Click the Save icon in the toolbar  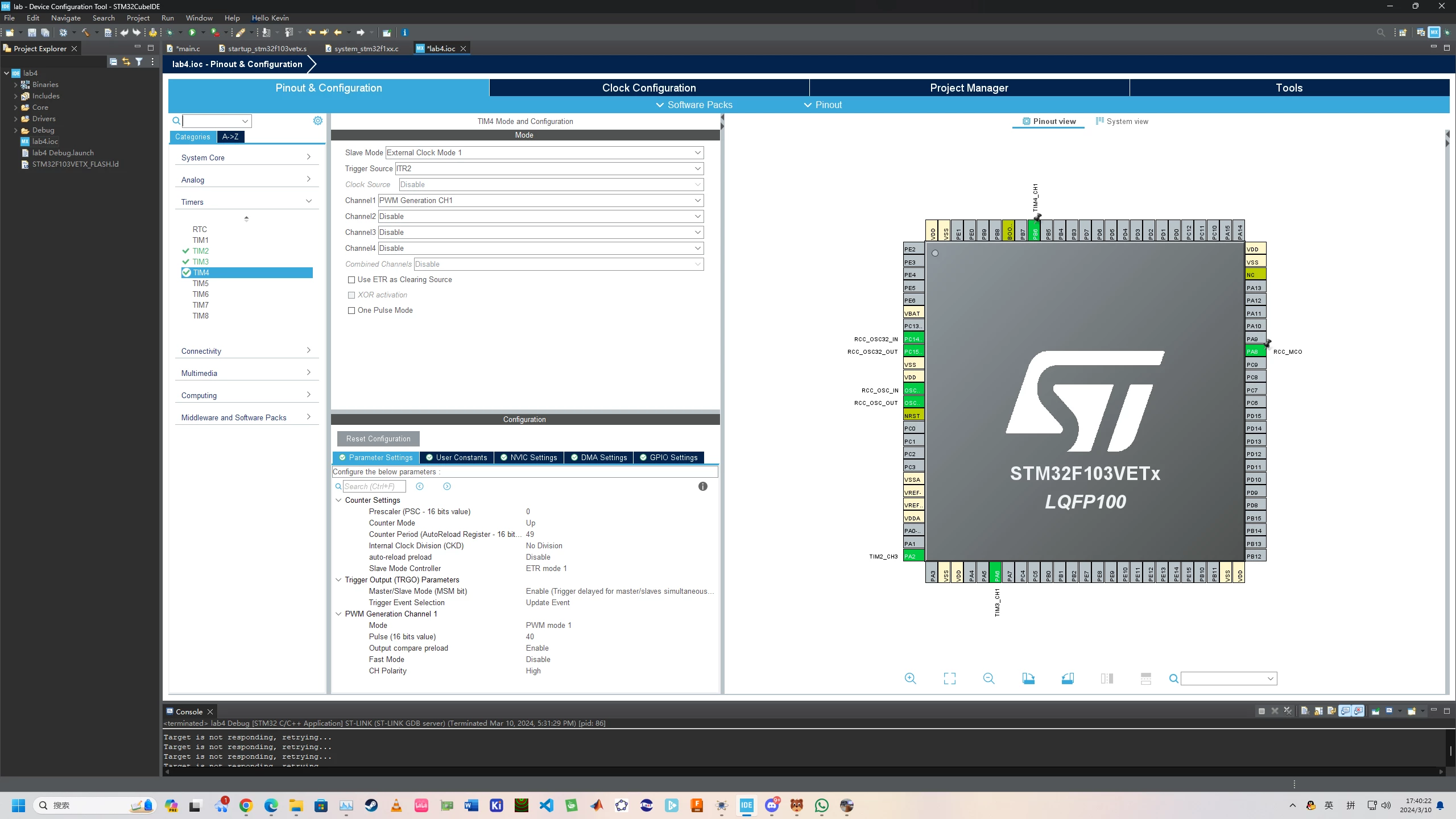point(32,33)
